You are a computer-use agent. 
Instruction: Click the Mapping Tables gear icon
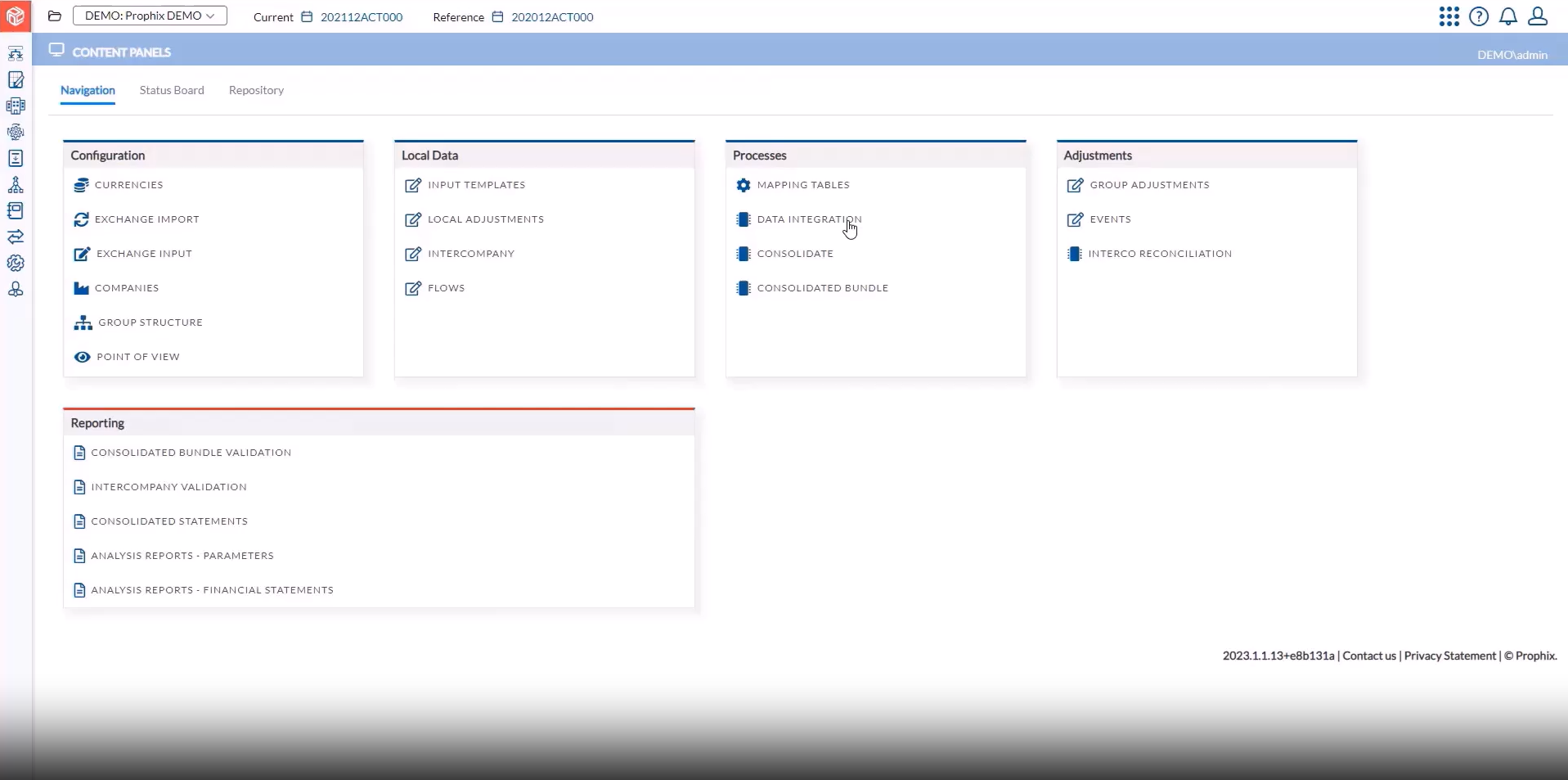[x=743, y=185]
